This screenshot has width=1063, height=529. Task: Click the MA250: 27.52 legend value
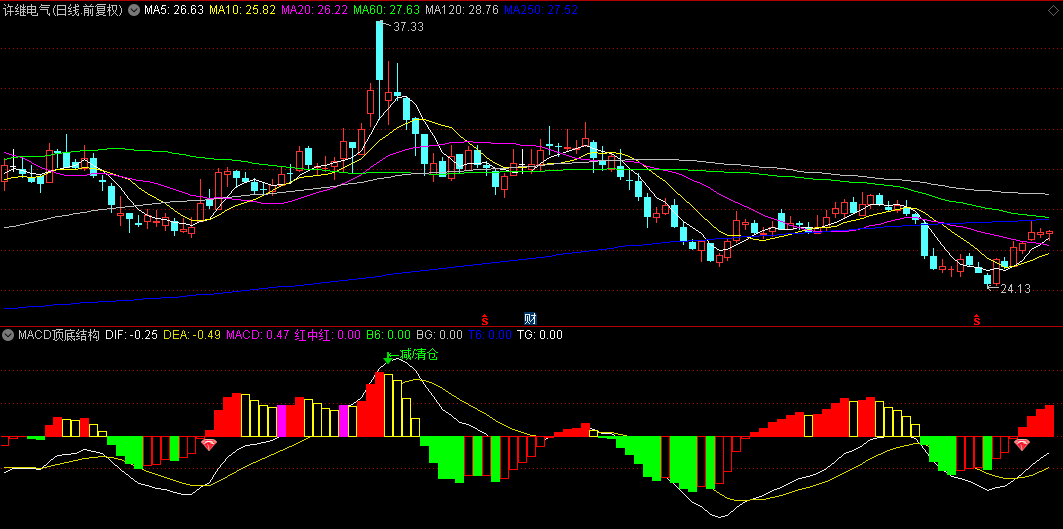tap(540, 10)
